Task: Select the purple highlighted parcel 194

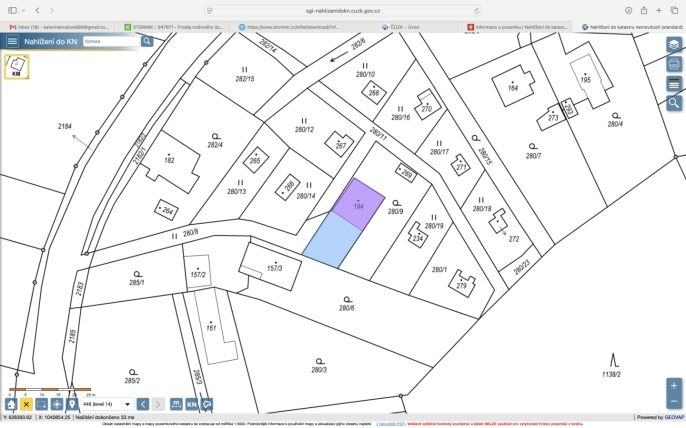Action: click(358, 204)
